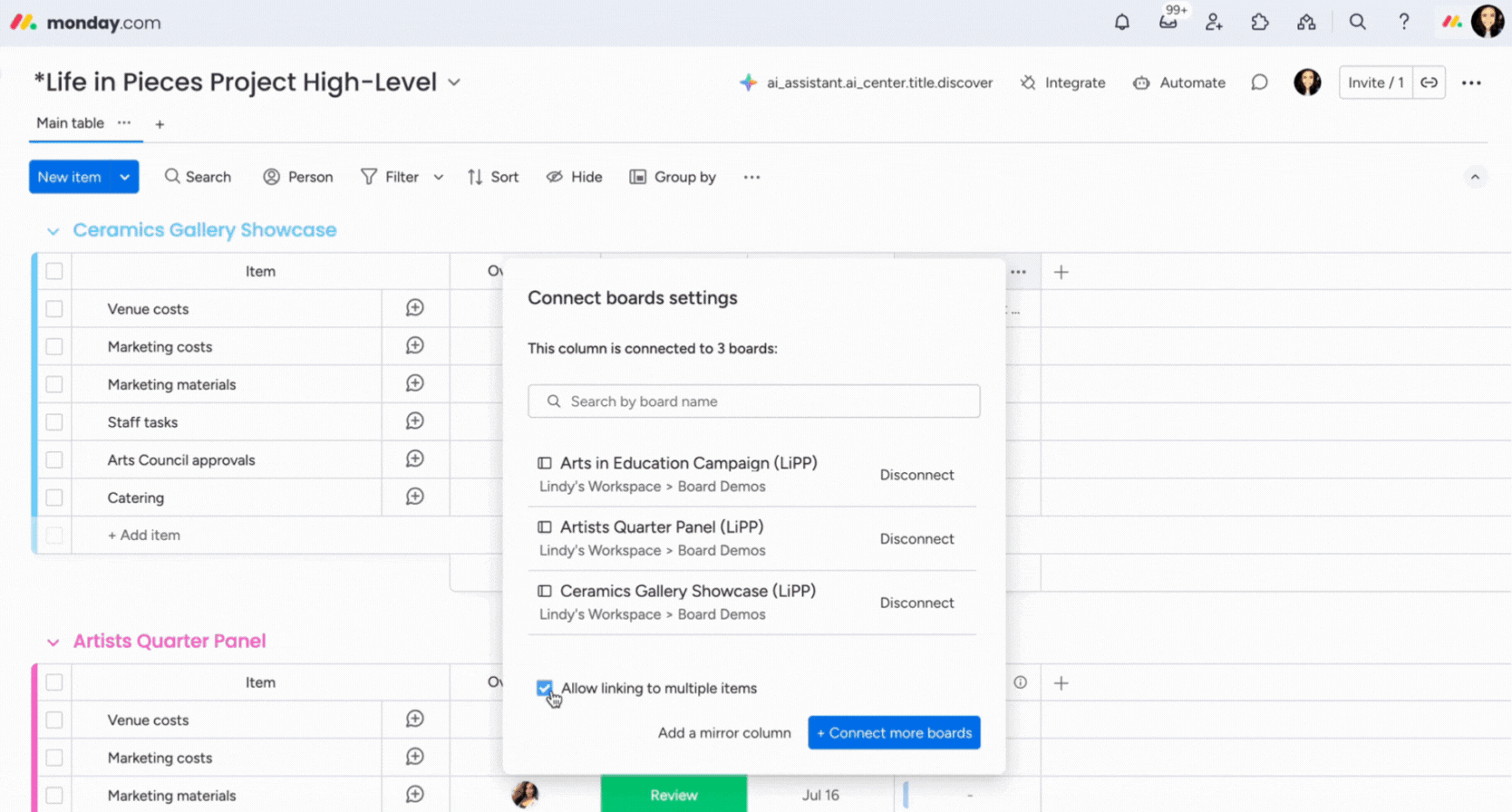
Task: Click the top-bar search magnifier
Action: [x=1357, y=22]
